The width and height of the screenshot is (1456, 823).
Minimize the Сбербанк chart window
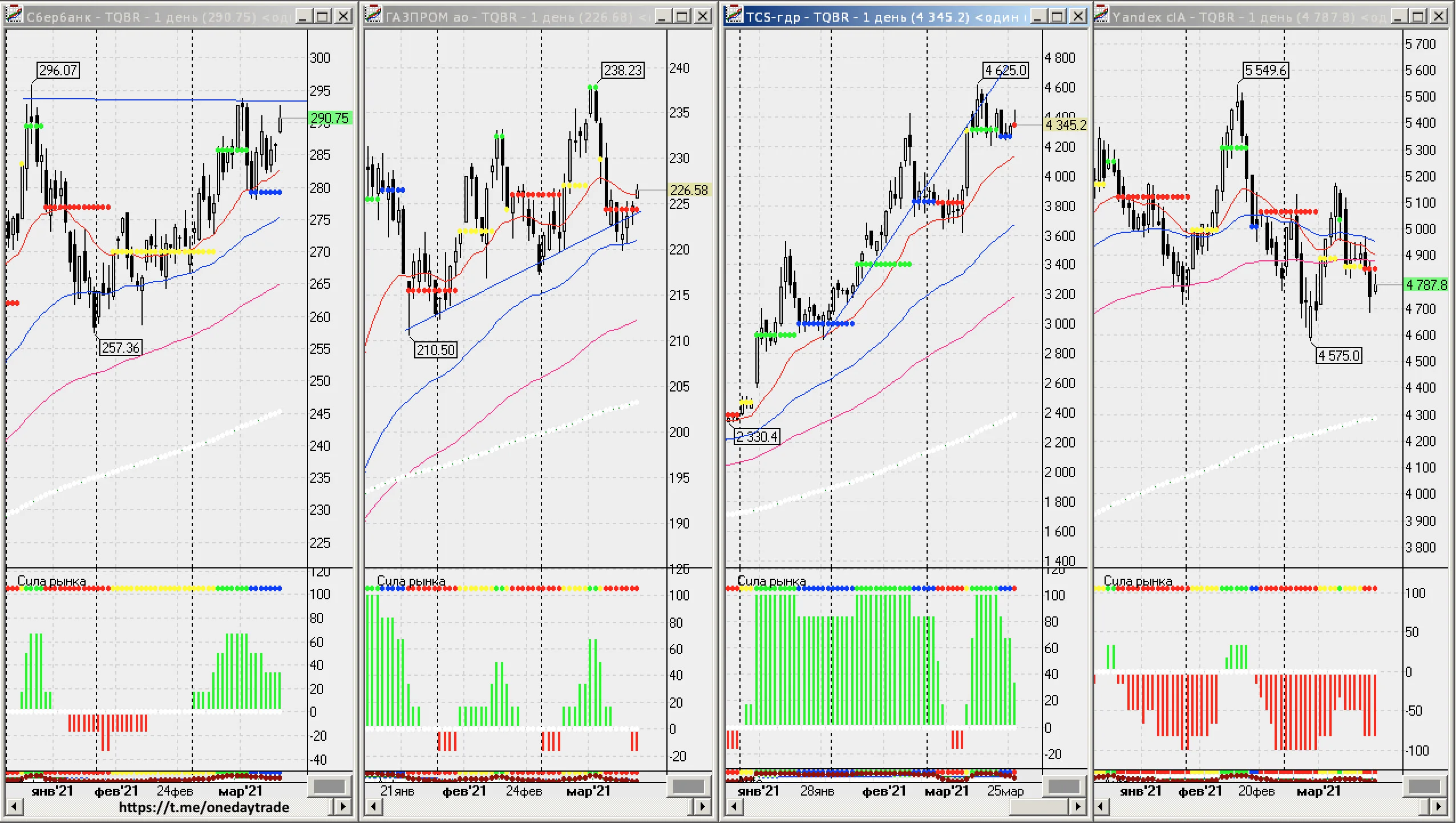tap(303, 16)
